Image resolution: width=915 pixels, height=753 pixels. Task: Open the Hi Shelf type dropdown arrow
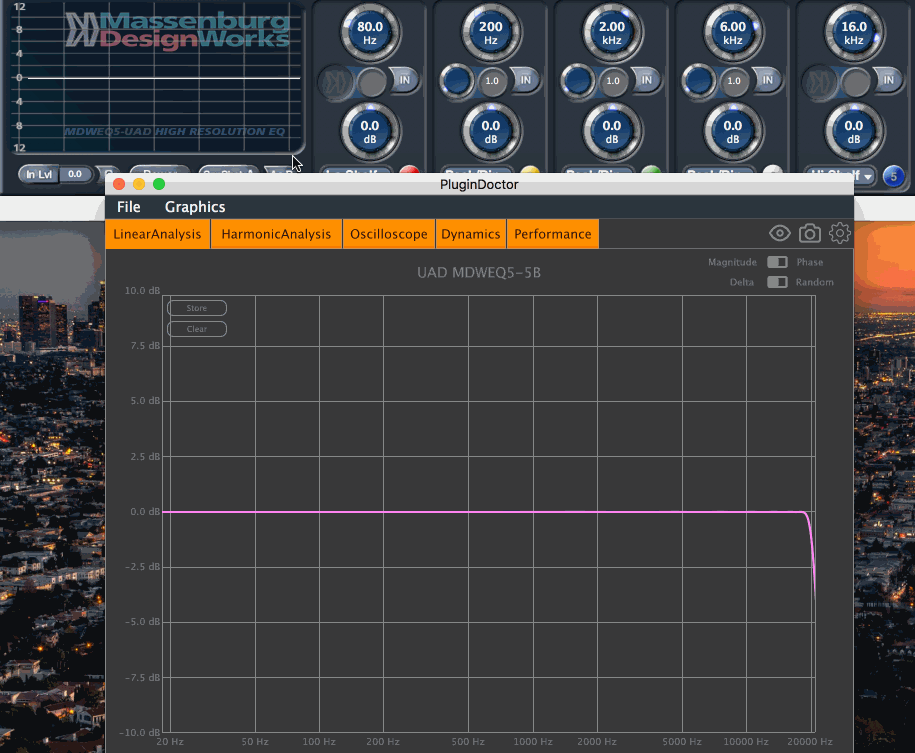(x=868, y=176)
